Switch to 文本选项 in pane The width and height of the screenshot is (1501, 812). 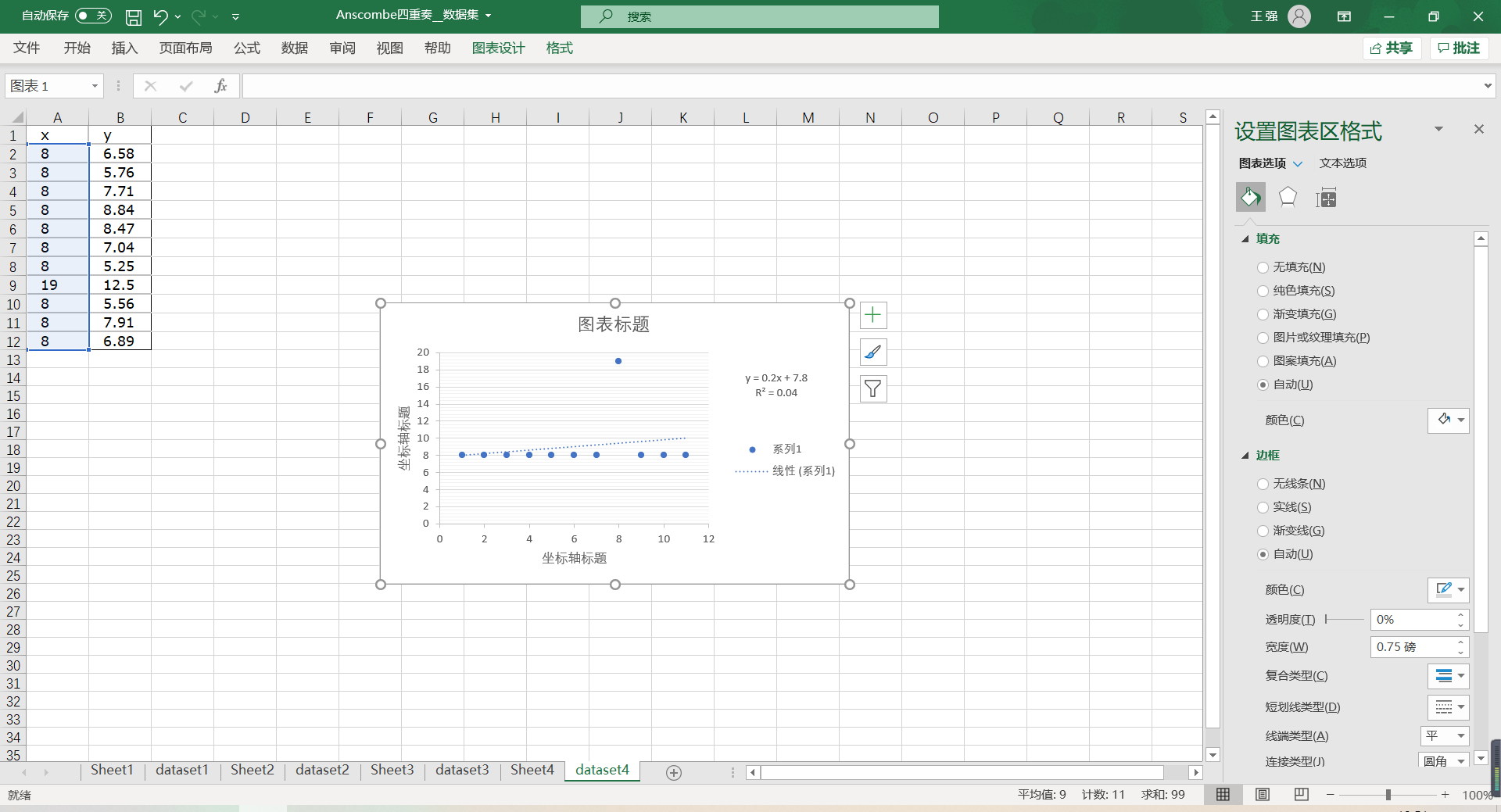[x=1343, y=163]
